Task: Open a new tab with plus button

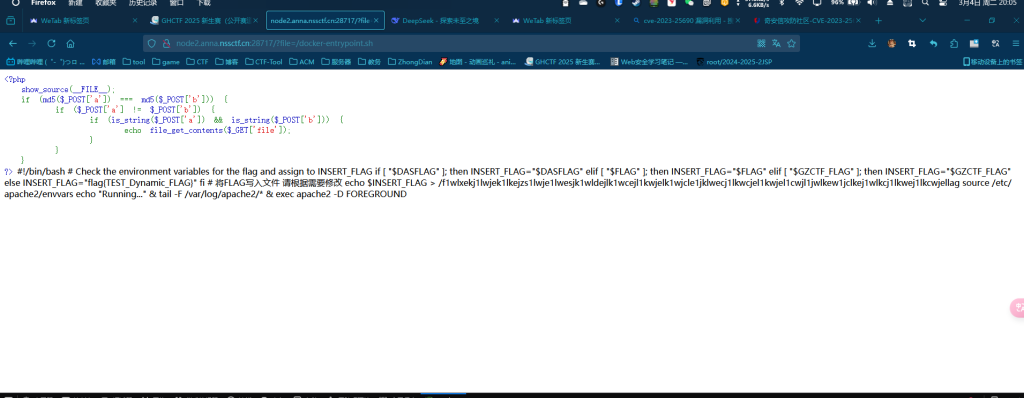Action: click(878, 20)
